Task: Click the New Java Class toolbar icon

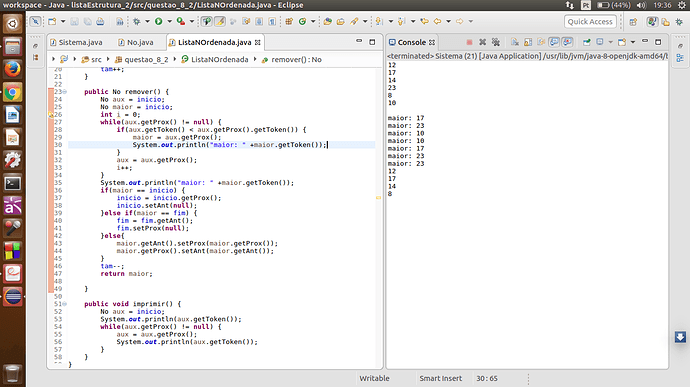Action: 302,21
